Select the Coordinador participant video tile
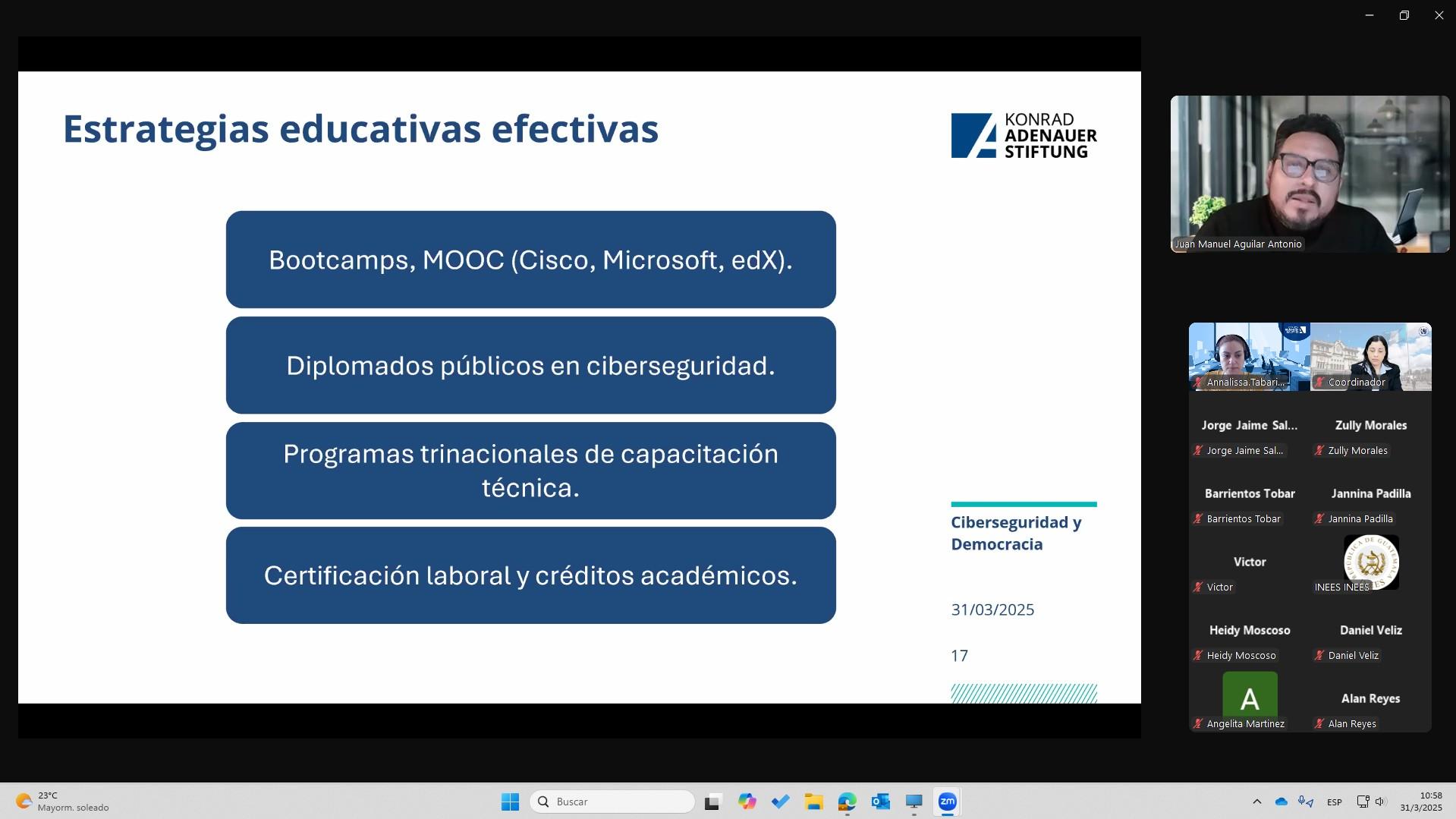Image resolution: width=1456 pixels, height=819 pixels. [1370, 357]
